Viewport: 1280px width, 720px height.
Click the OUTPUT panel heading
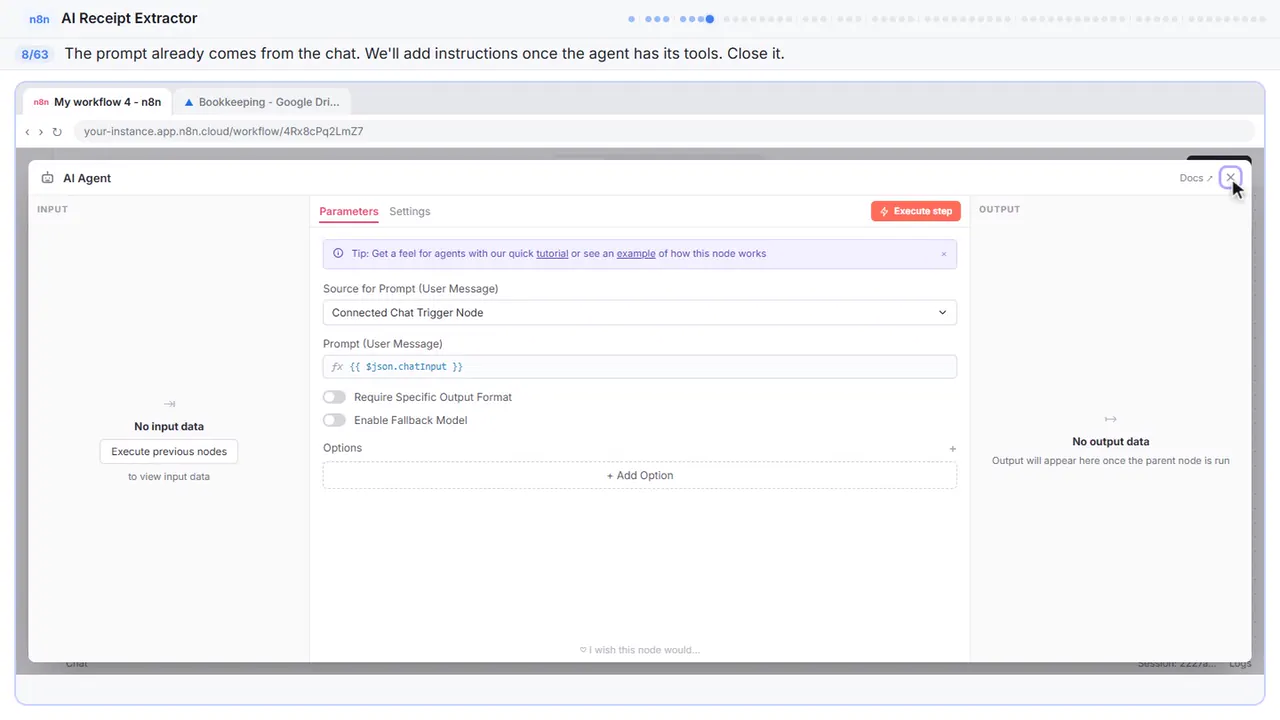click(x=1000, y=210)
